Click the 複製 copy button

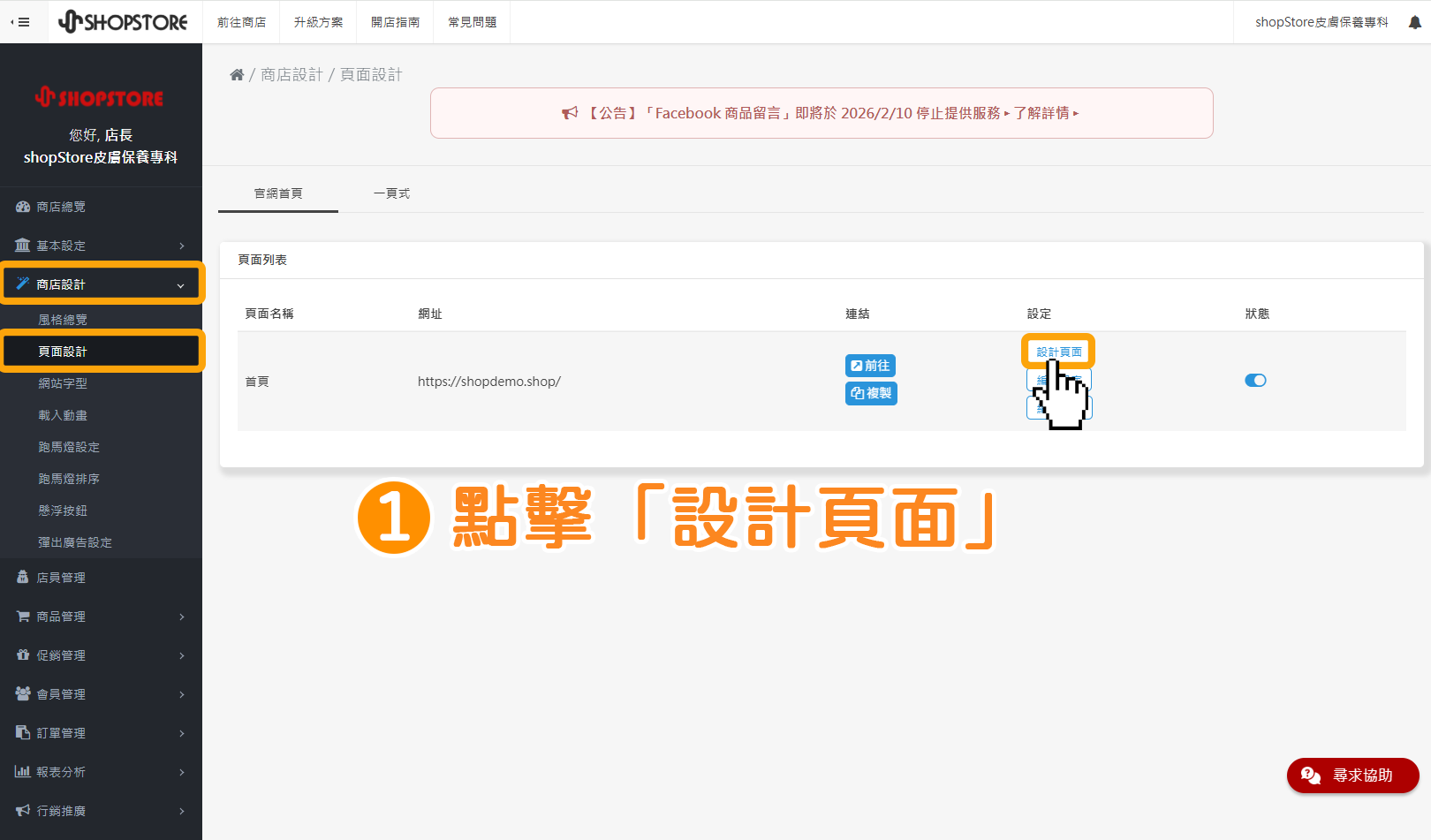click(x=870, y=393)
